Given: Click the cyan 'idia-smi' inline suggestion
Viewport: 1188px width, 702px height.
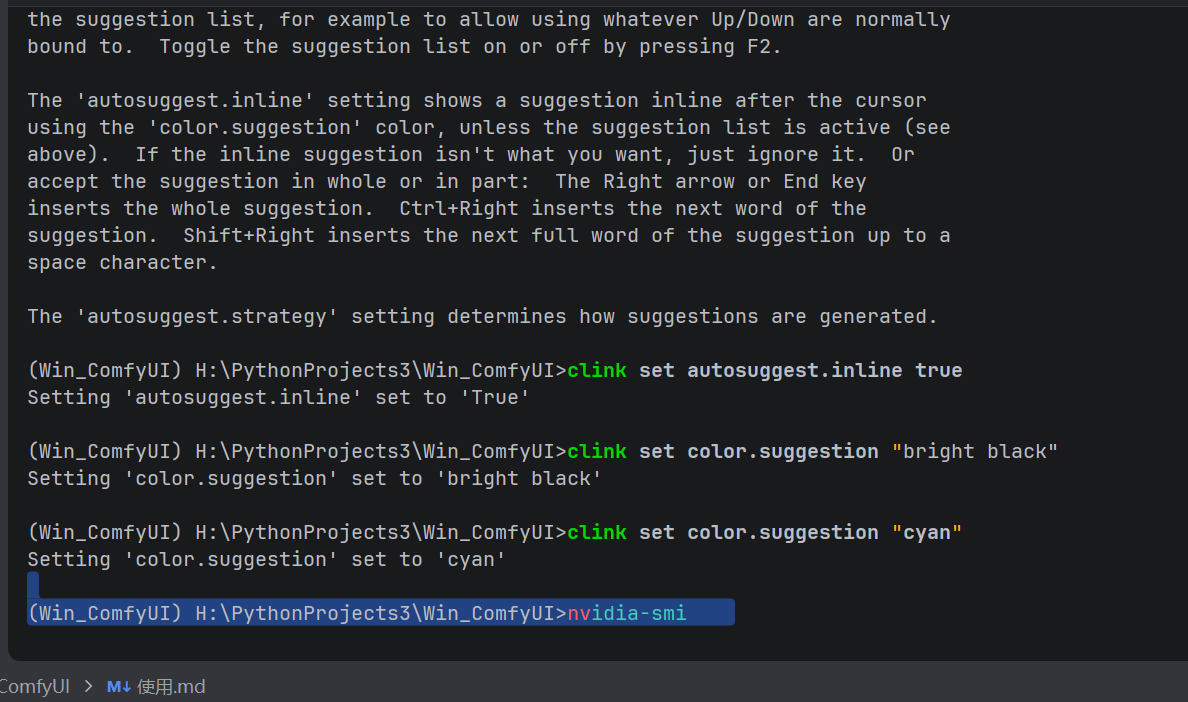Looking at the screenshot, I should (639, 613).
